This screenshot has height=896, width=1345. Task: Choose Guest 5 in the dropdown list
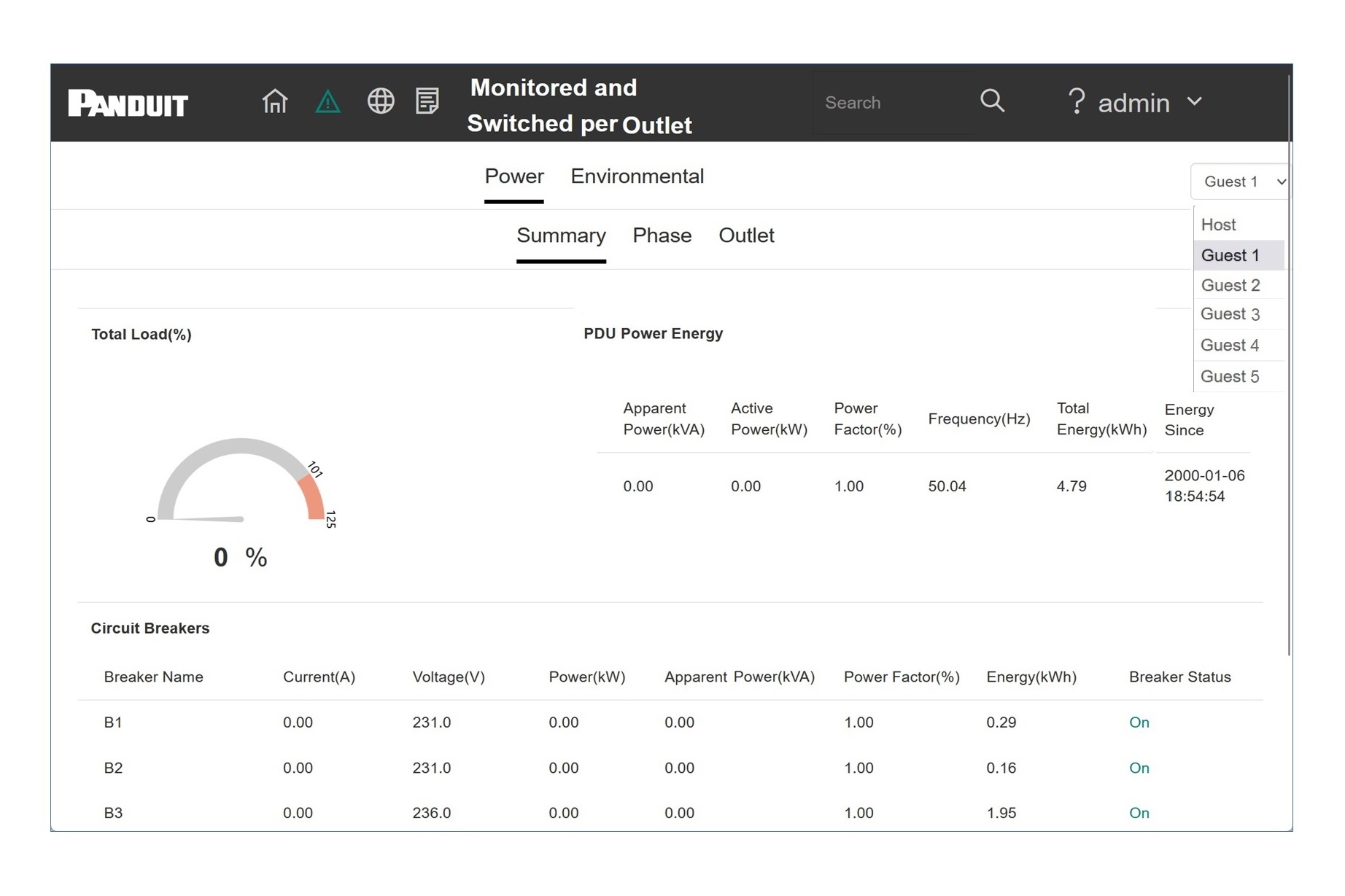[1230, 376]
